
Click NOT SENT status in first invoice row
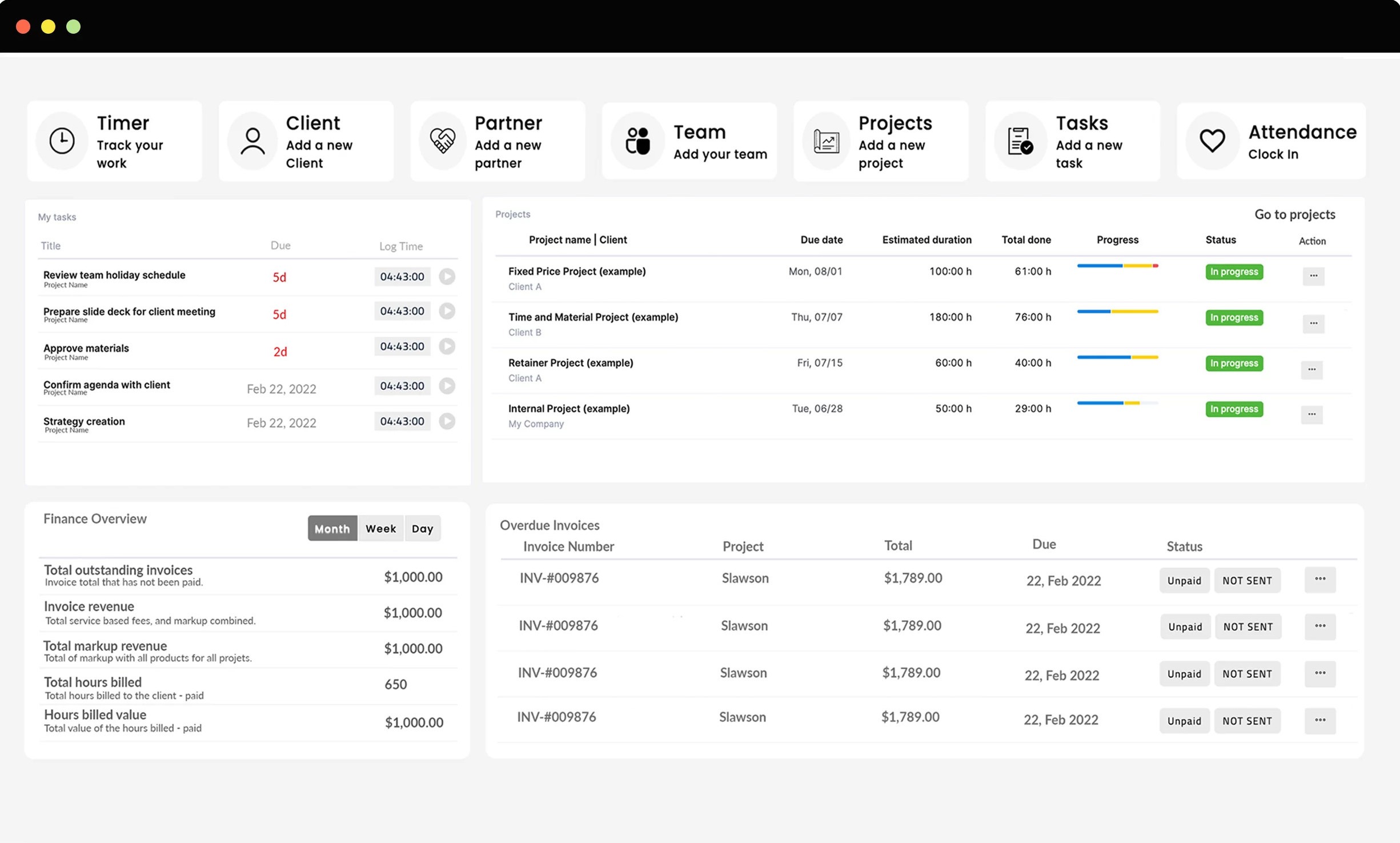click(1247, 581)
